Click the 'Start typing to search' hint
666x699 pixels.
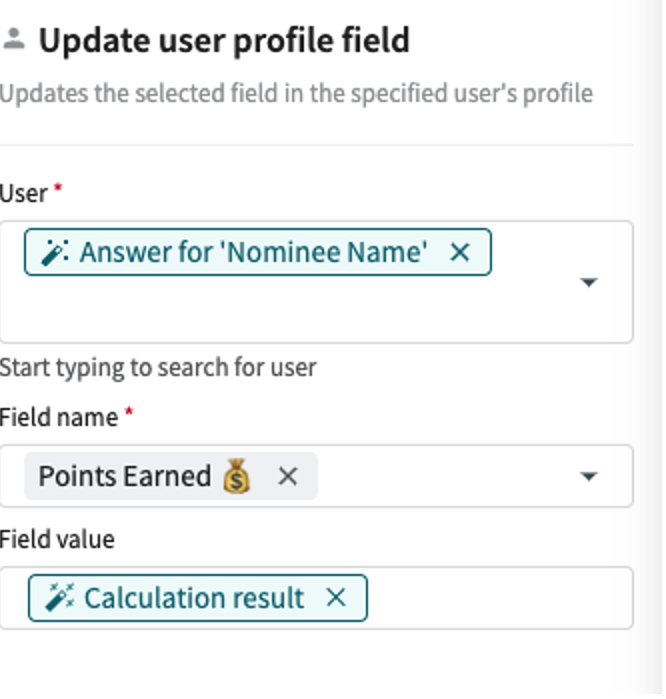coord(158,367)
